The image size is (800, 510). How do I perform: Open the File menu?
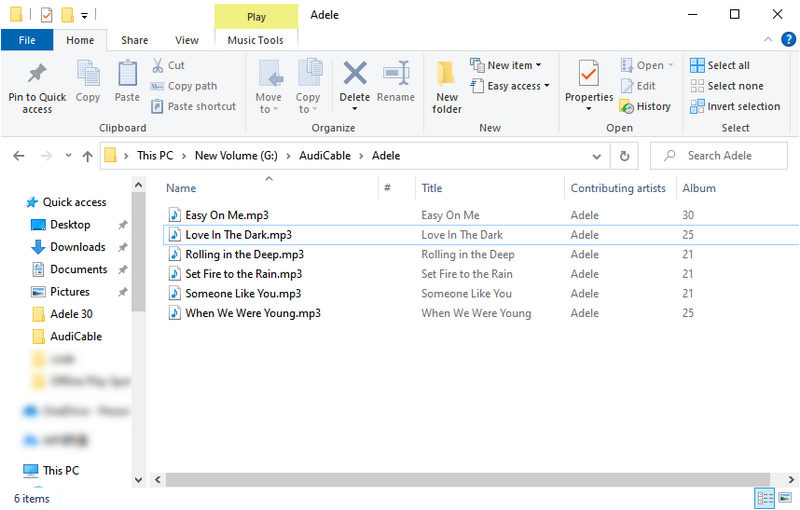point(27,40)
